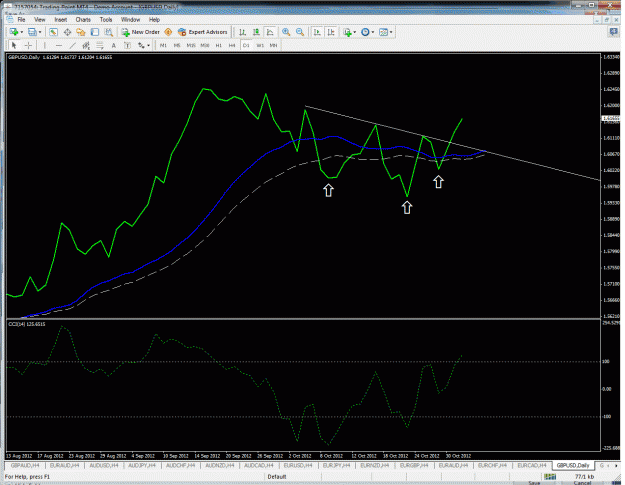Click the CCI(14) indicator label

click(27, 324)
